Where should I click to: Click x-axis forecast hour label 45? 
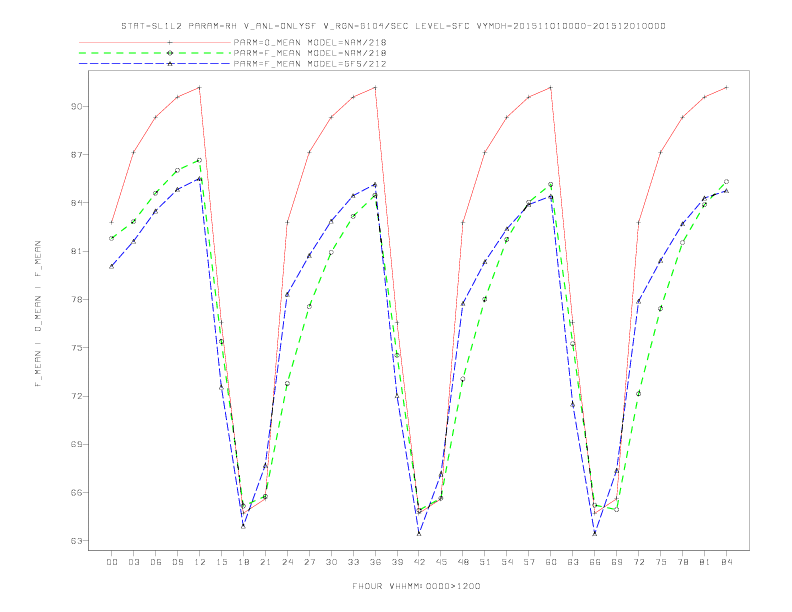point(441,562)
